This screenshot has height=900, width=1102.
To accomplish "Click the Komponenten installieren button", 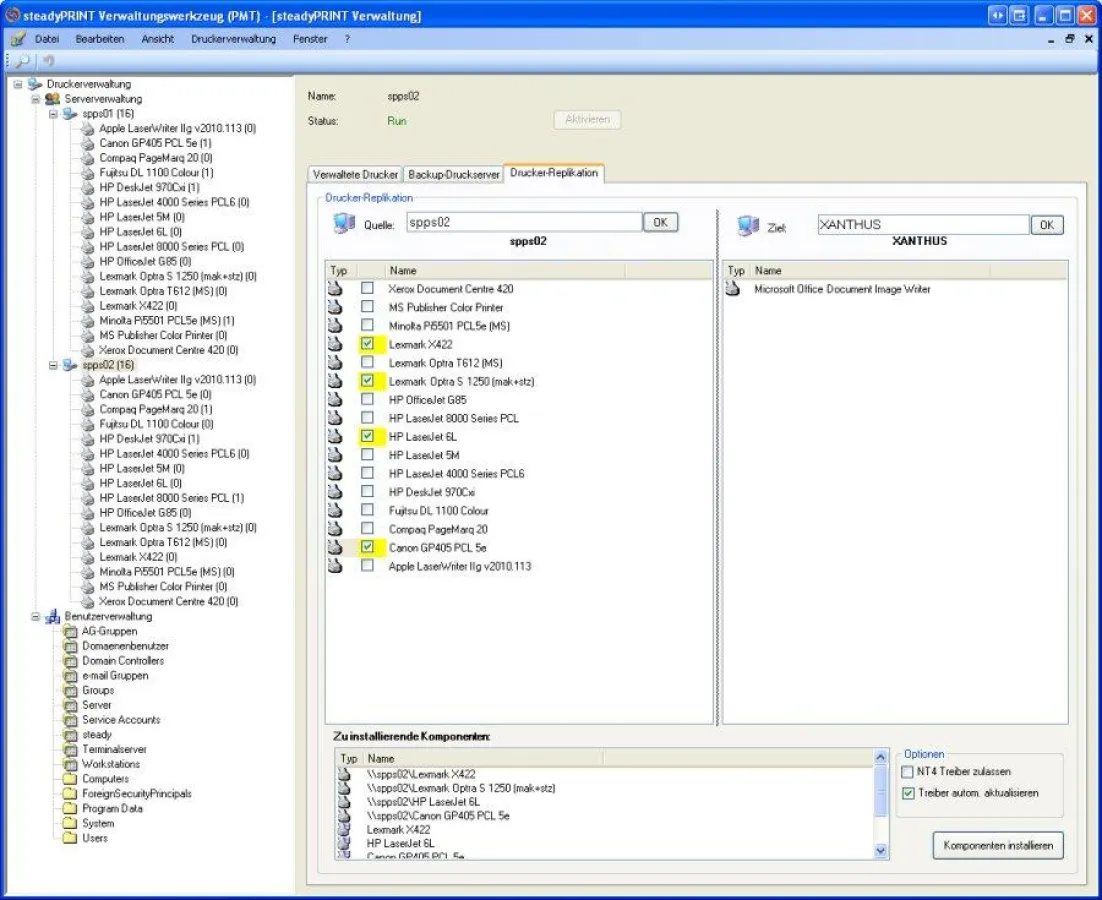I will [998, 846].
